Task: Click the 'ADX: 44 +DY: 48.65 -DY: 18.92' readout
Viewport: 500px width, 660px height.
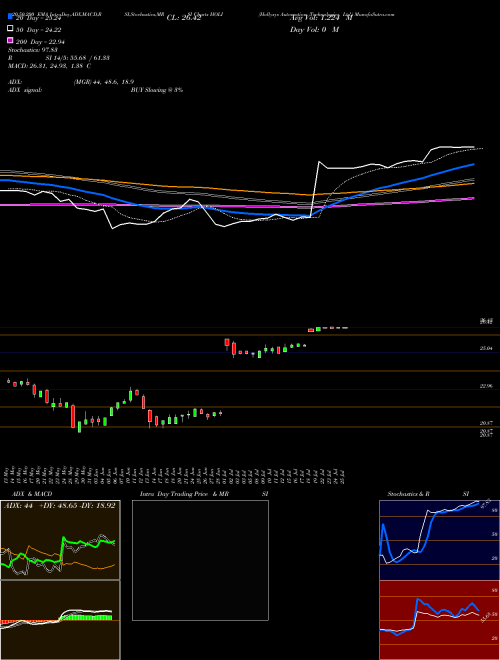Action: click(59, 505)
